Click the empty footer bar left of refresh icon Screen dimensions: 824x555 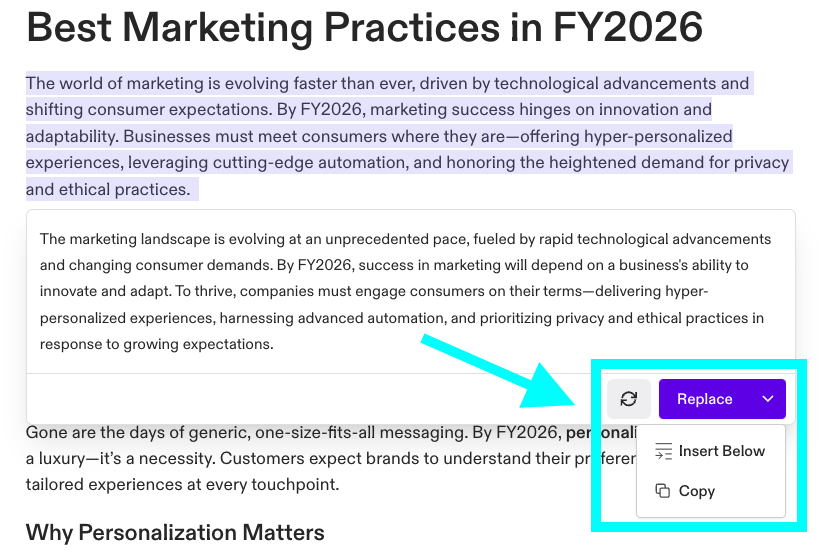[x=315, y=399]
